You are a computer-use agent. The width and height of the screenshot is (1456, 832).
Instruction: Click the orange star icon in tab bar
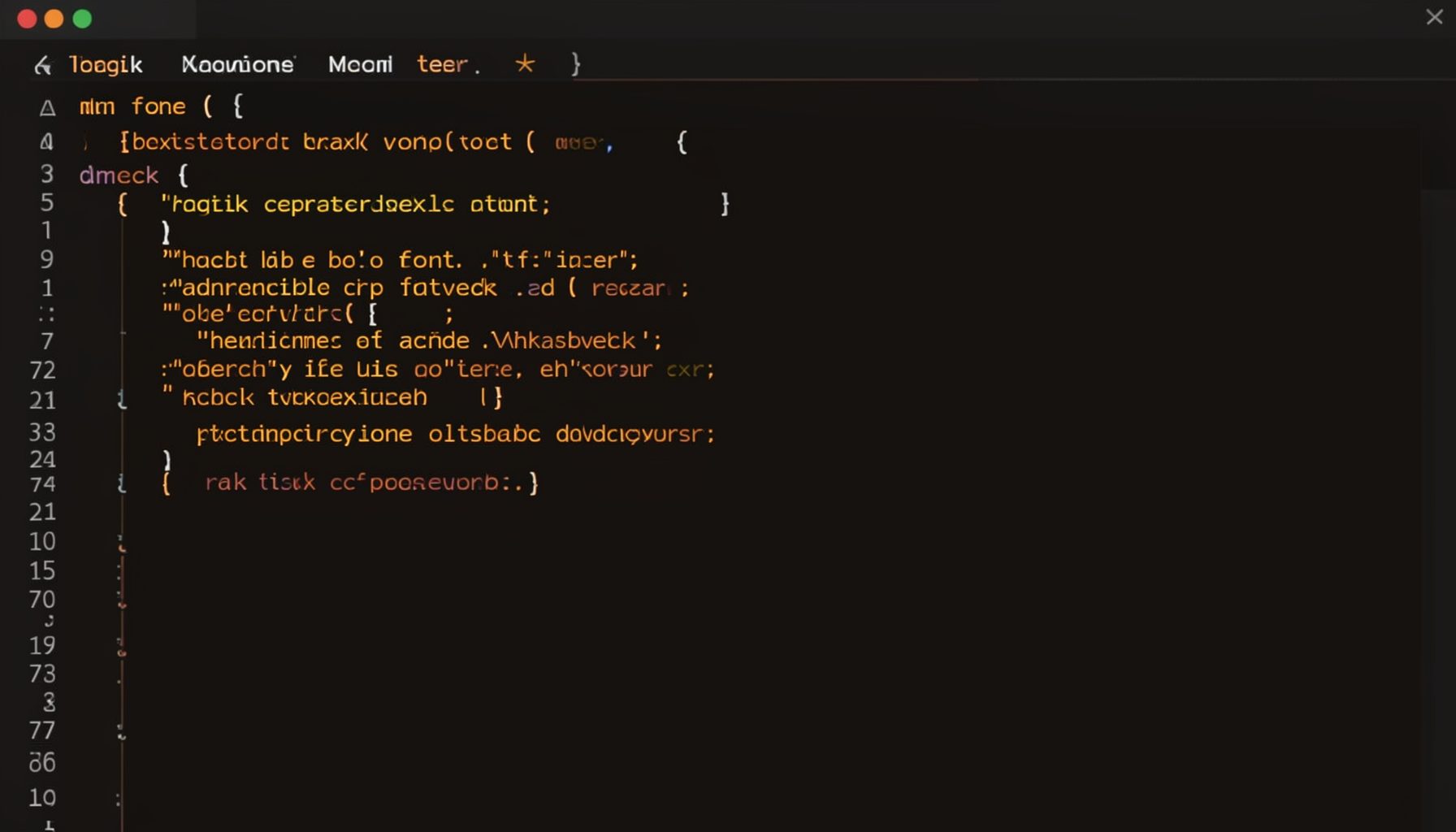525,63
